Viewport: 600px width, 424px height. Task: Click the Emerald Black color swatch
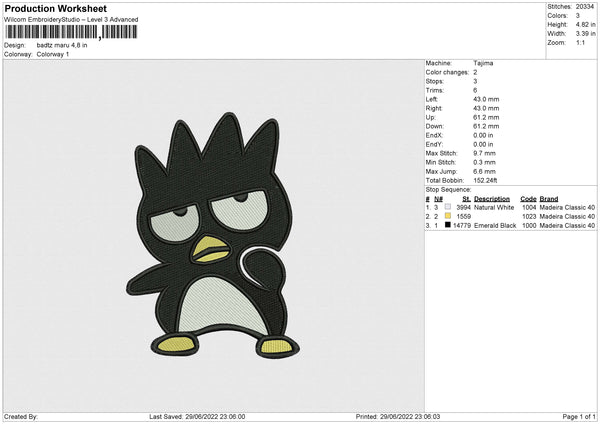pyautogui.click(x=448, y=225)
